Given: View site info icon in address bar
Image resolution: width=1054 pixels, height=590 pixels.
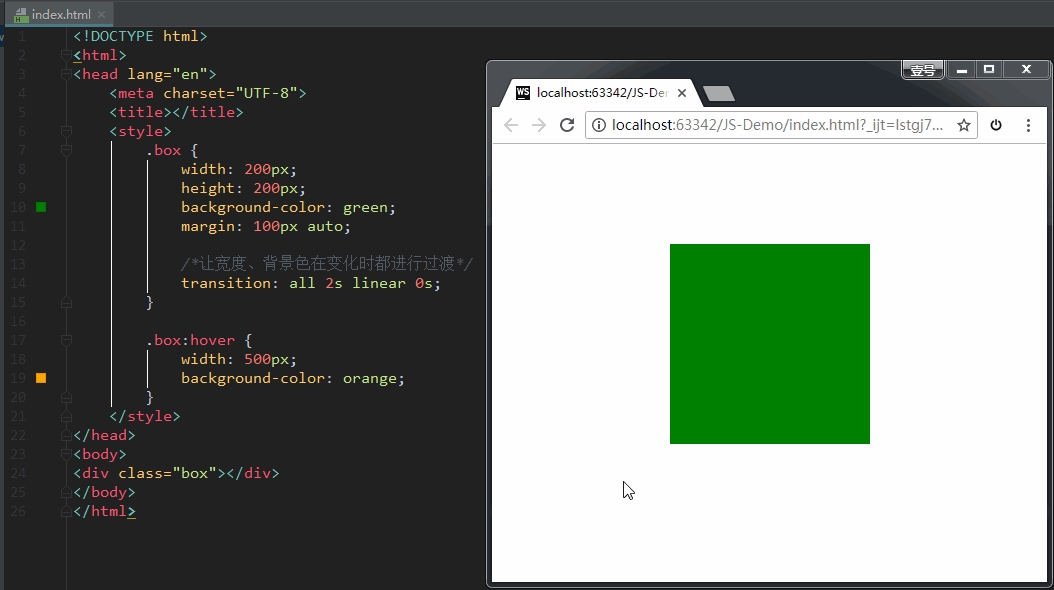Looking at the screenshot, I should [599, 125].
